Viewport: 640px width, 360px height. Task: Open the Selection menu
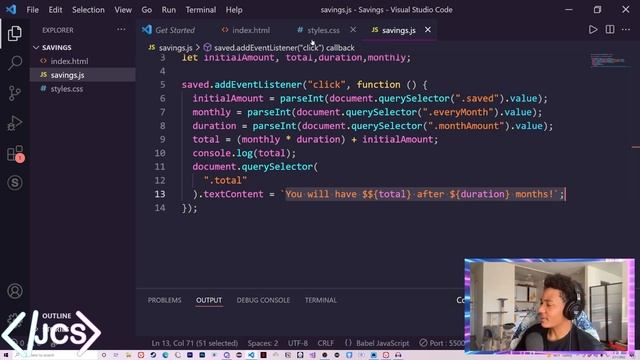[x=88, y=10]
